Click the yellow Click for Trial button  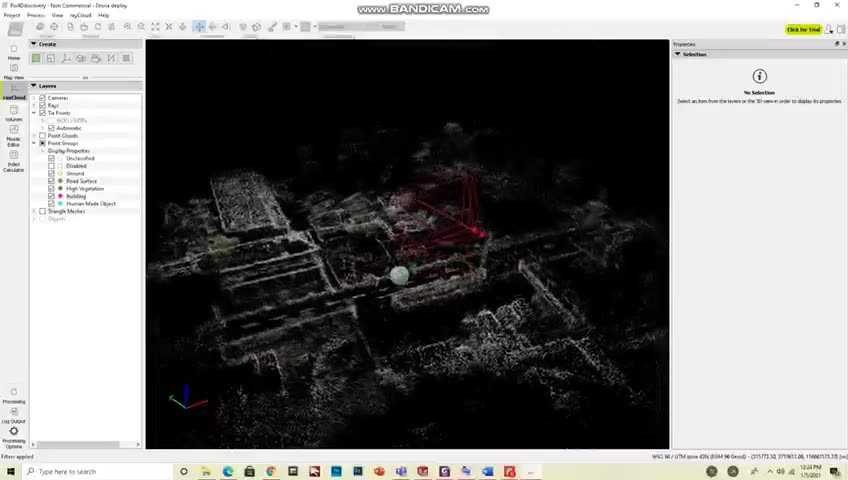click(x=804, y=29)
